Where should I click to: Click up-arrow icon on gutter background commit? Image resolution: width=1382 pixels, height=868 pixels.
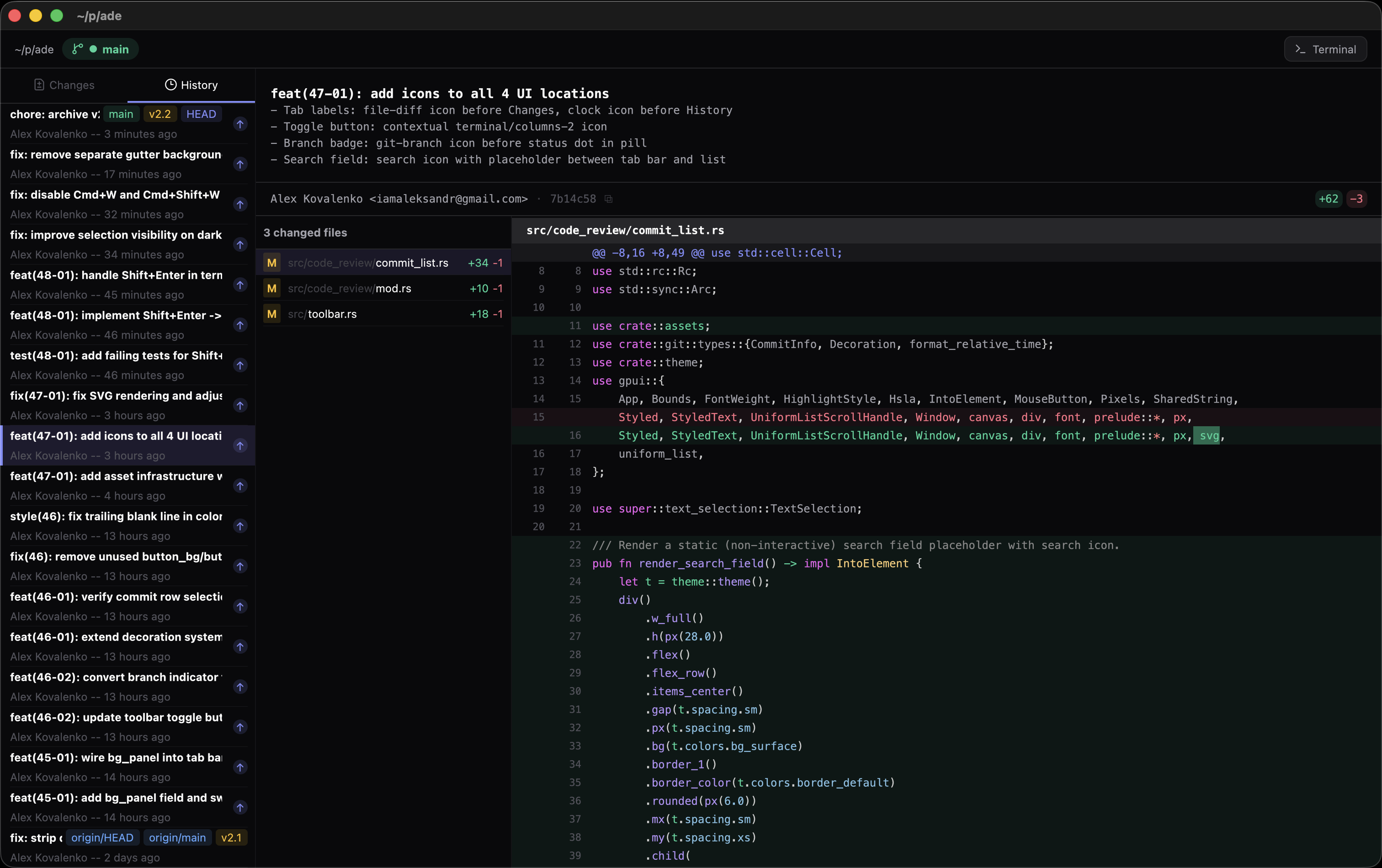pyautogui.click(x=240, y=164)
